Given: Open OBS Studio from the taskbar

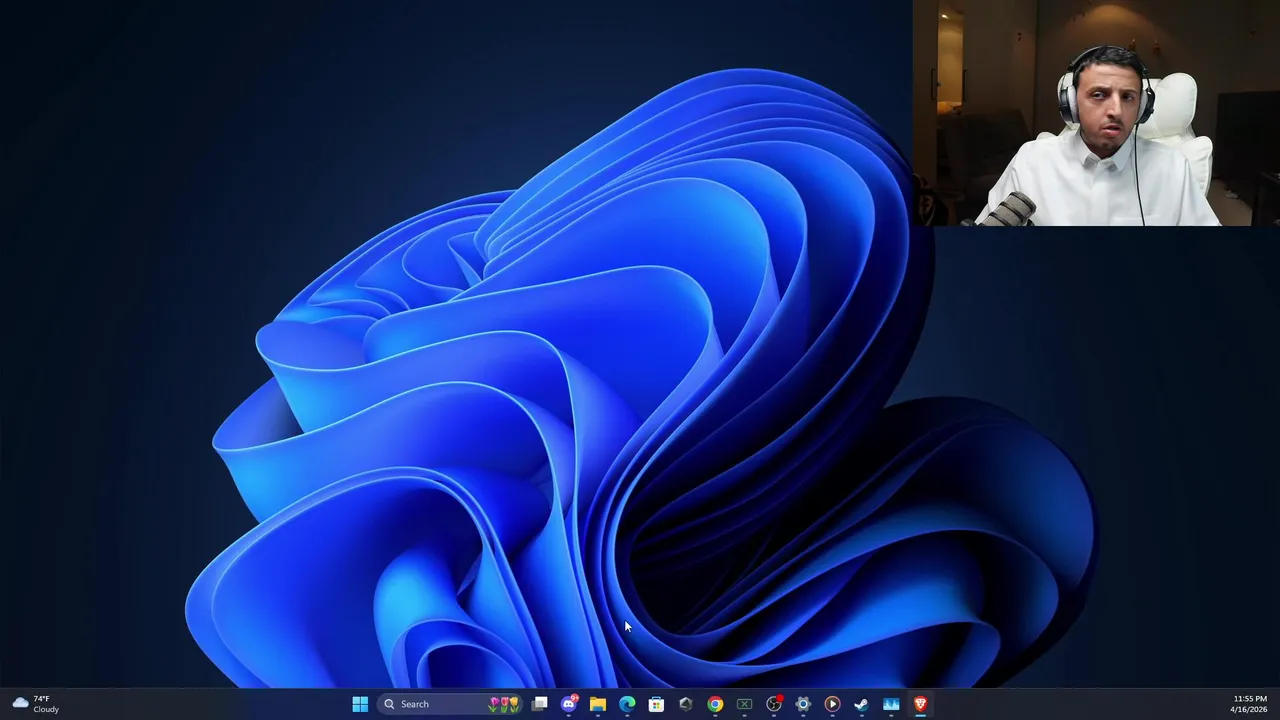Looking at the screenshot, I should pos(773,704).
